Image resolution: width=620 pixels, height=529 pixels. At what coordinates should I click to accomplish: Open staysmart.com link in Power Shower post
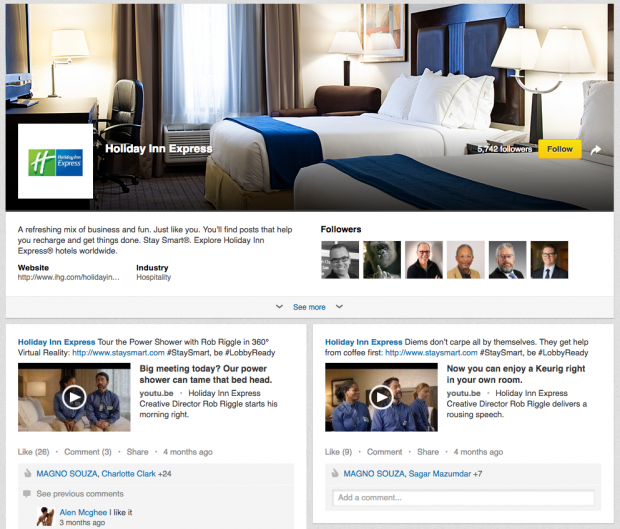coord(118,353)
